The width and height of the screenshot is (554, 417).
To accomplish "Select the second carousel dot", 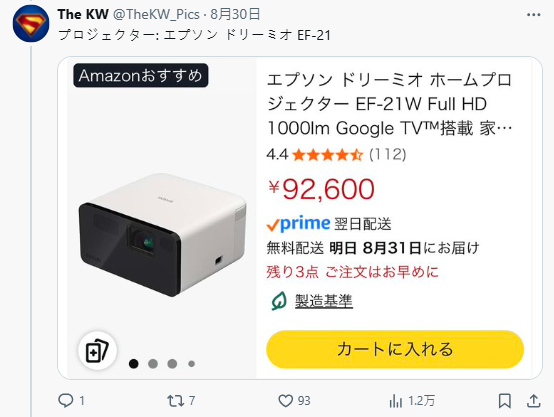I will tap(153, 364).
